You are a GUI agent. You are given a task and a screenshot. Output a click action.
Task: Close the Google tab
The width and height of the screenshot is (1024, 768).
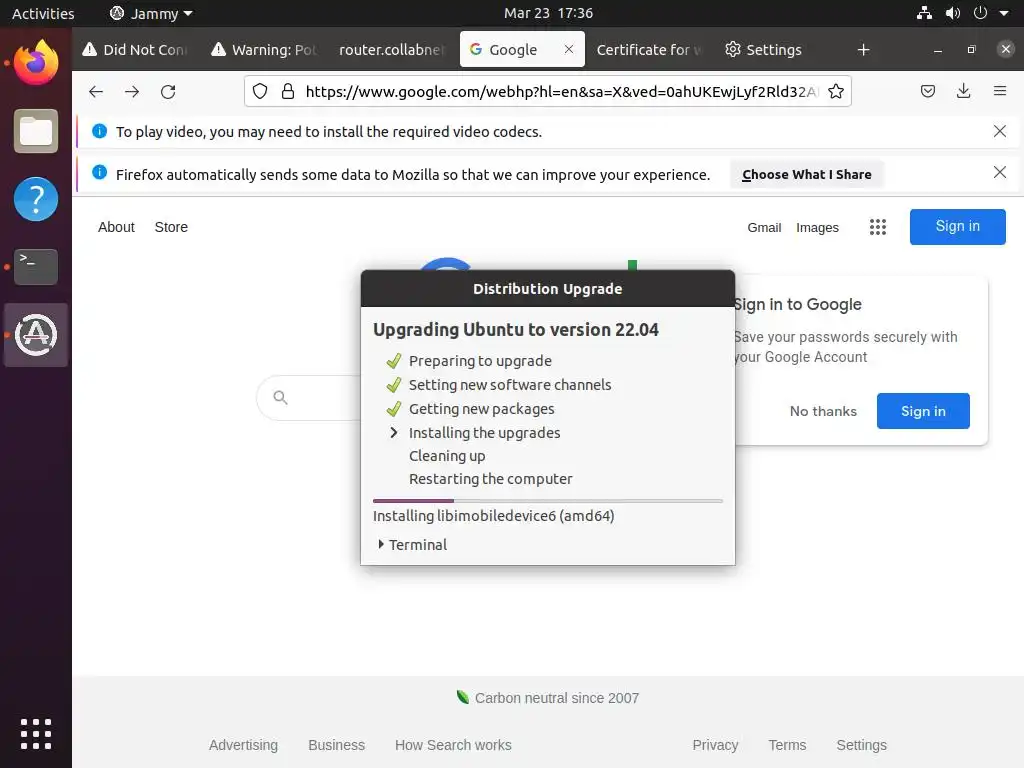click(569, 49)
